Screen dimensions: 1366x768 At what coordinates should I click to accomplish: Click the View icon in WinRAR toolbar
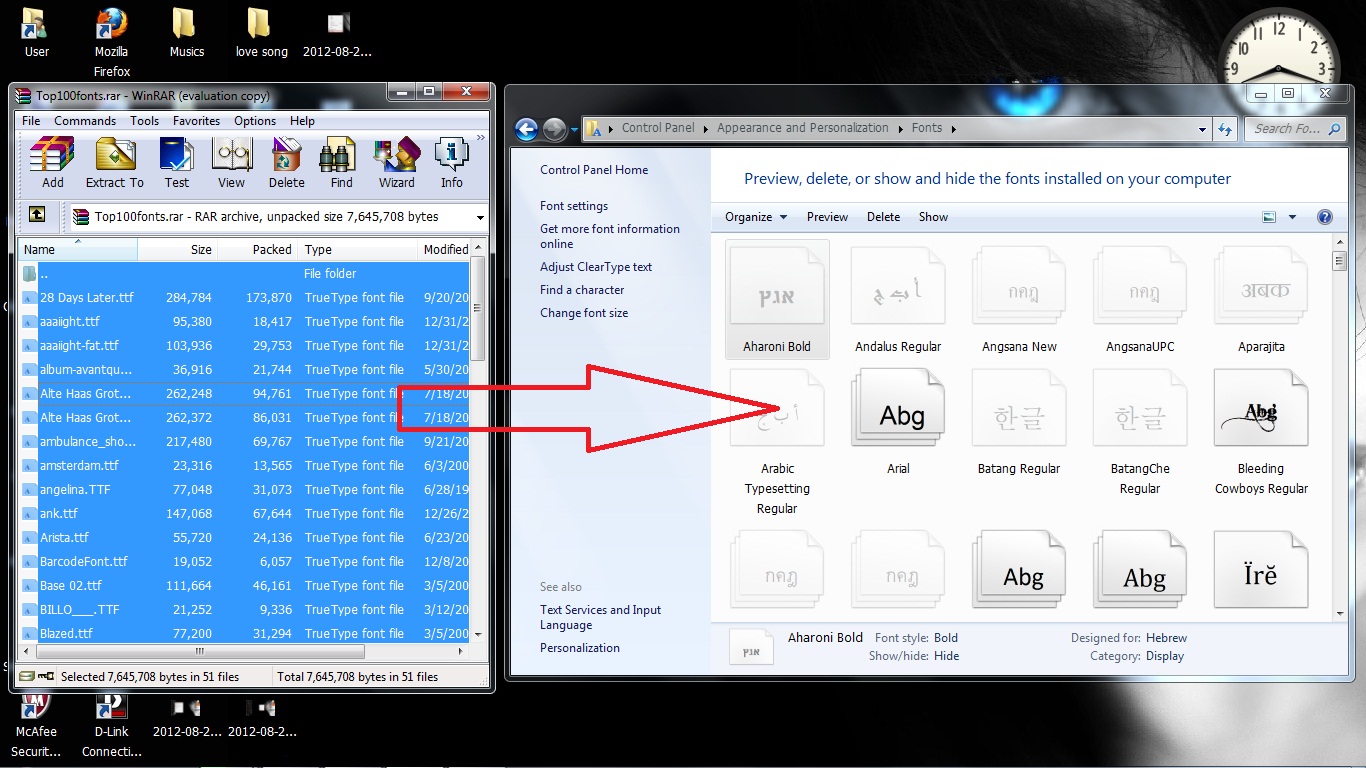(231, 164)
